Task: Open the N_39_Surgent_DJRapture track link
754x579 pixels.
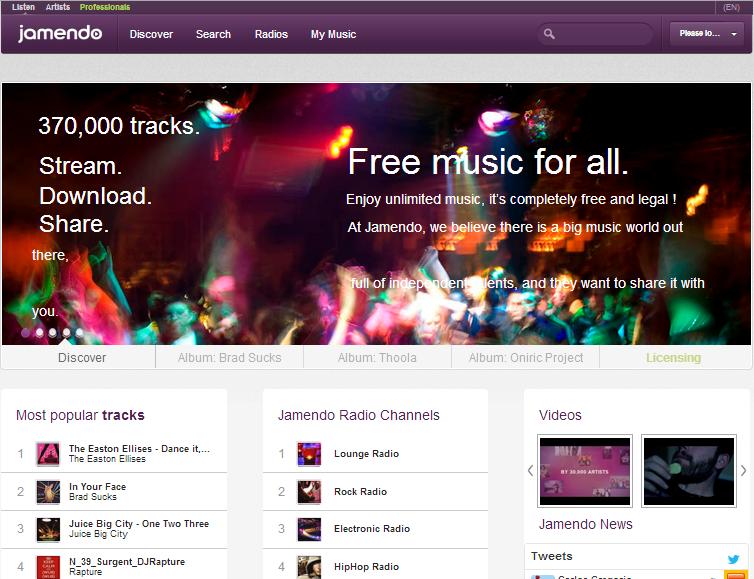Action: 127,562
